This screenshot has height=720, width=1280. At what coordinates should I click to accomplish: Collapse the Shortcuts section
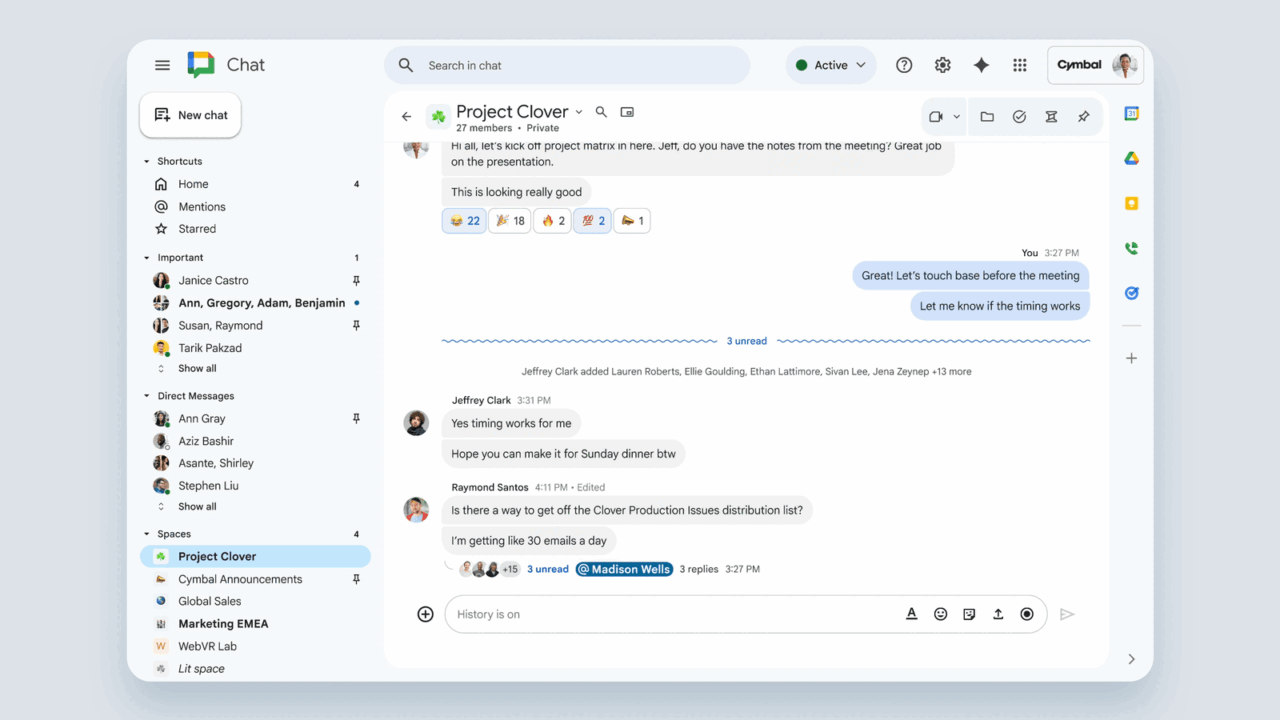(147, 161)
